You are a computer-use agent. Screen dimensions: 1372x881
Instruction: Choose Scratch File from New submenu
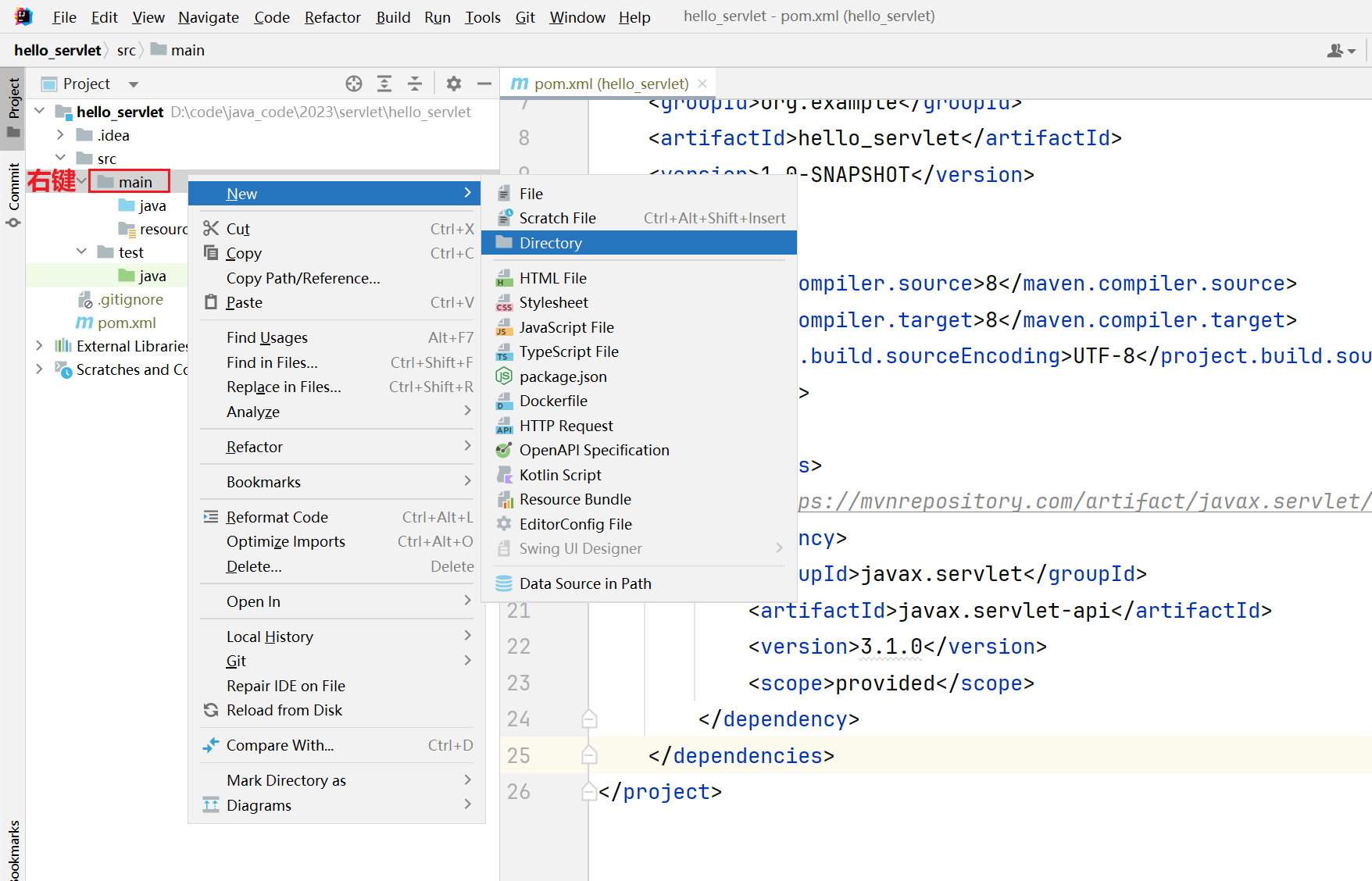point(639,218)
